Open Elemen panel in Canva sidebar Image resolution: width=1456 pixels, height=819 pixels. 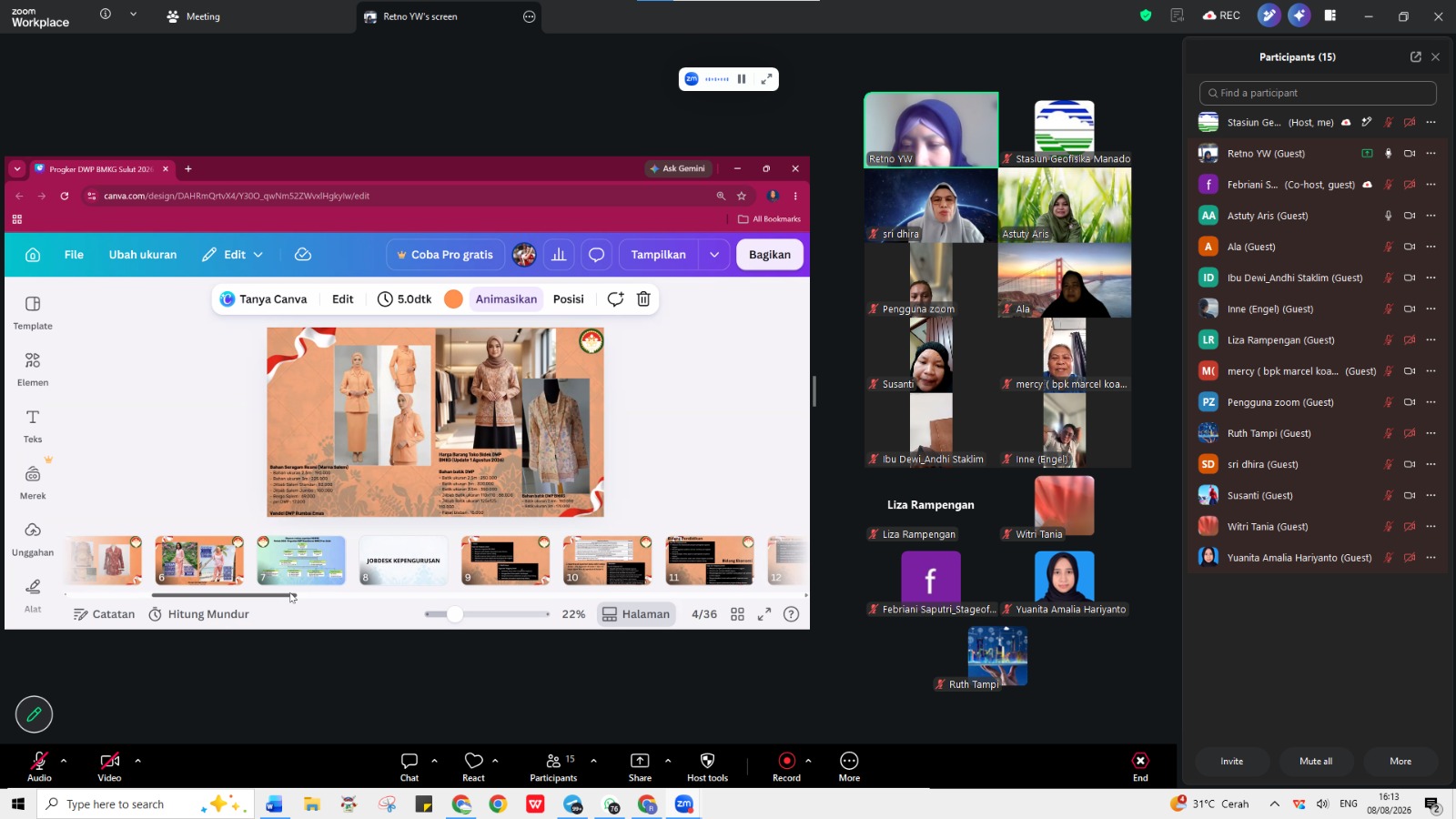[x=33, y=369]
